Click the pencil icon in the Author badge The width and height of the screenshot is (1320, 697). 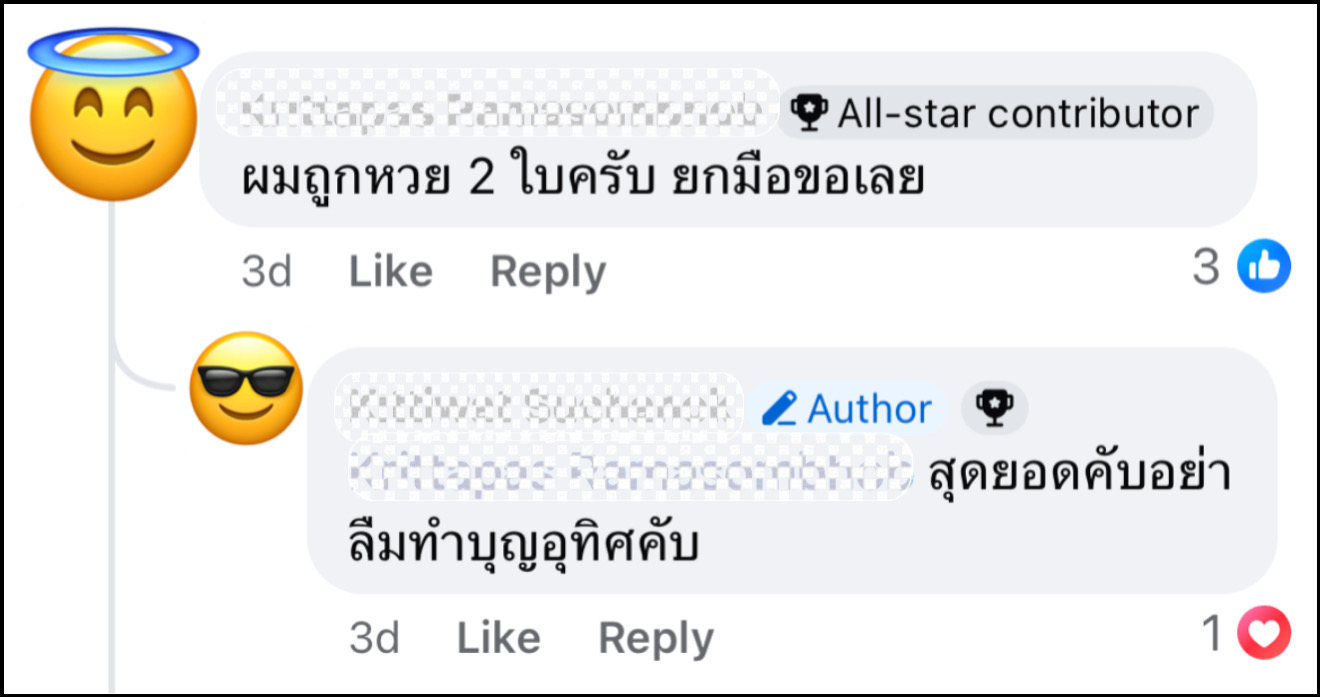[779, 409]
